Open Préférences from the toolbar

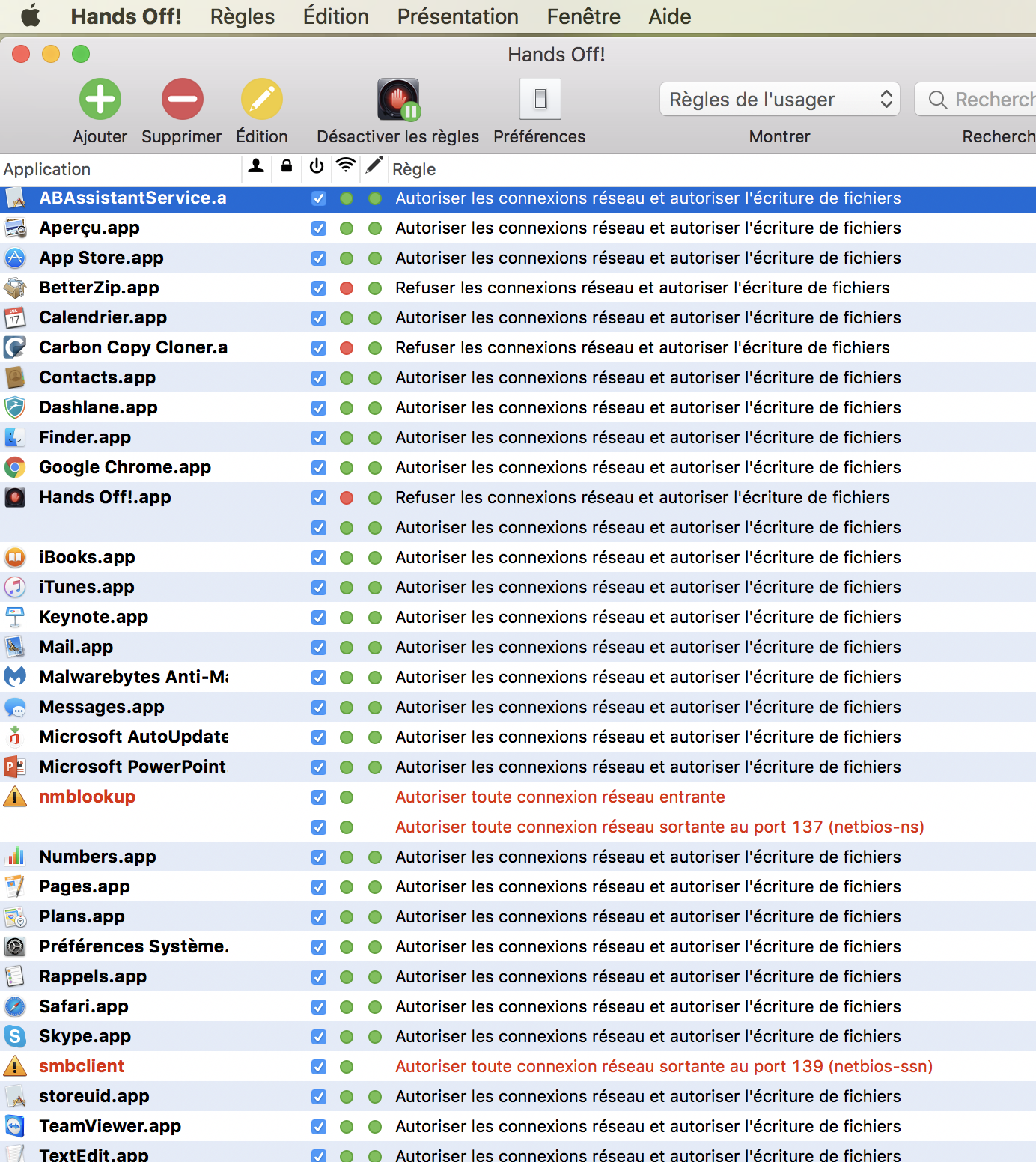(x=540, y=99)
